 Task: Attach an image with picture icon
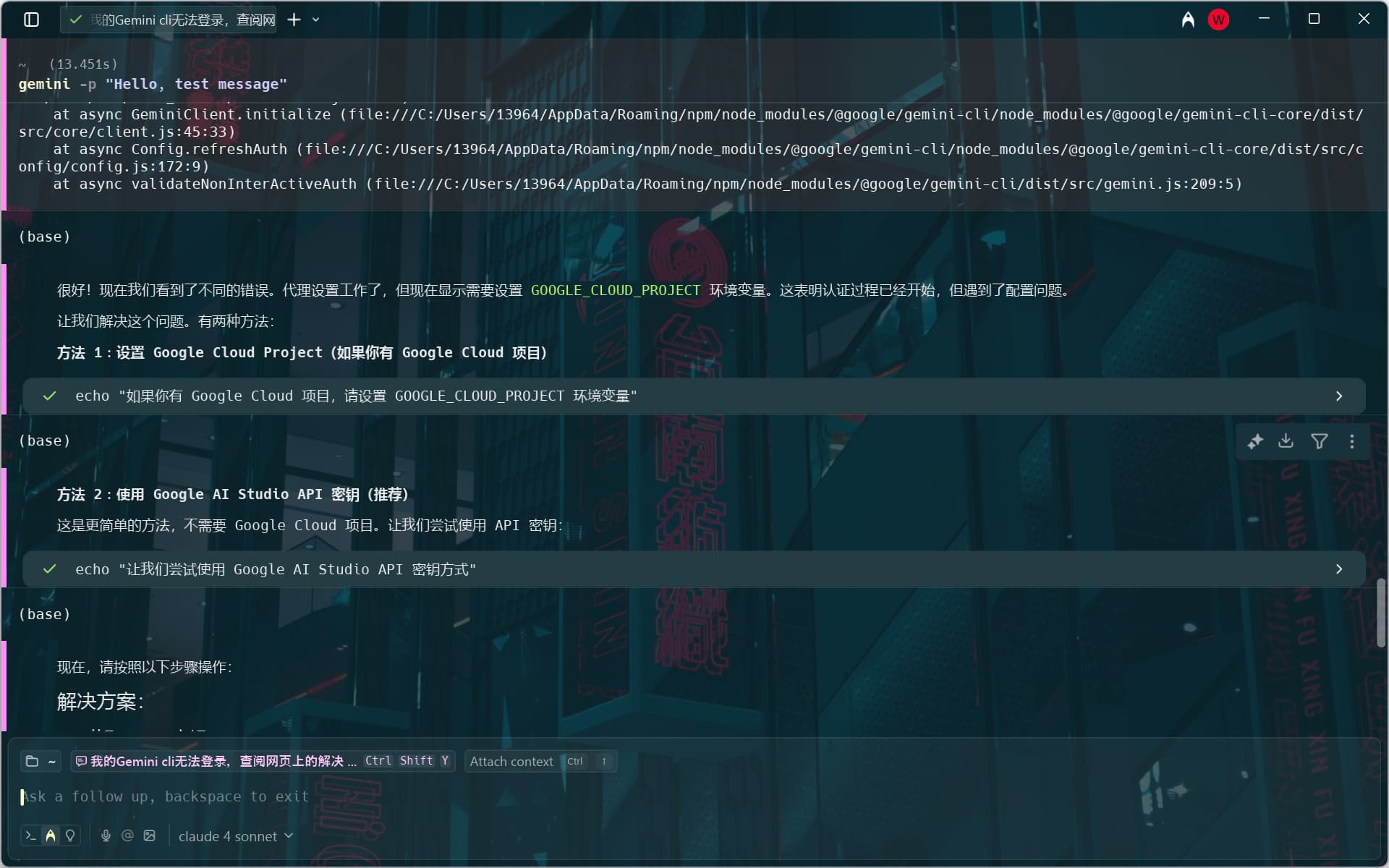tap(149, 835)
